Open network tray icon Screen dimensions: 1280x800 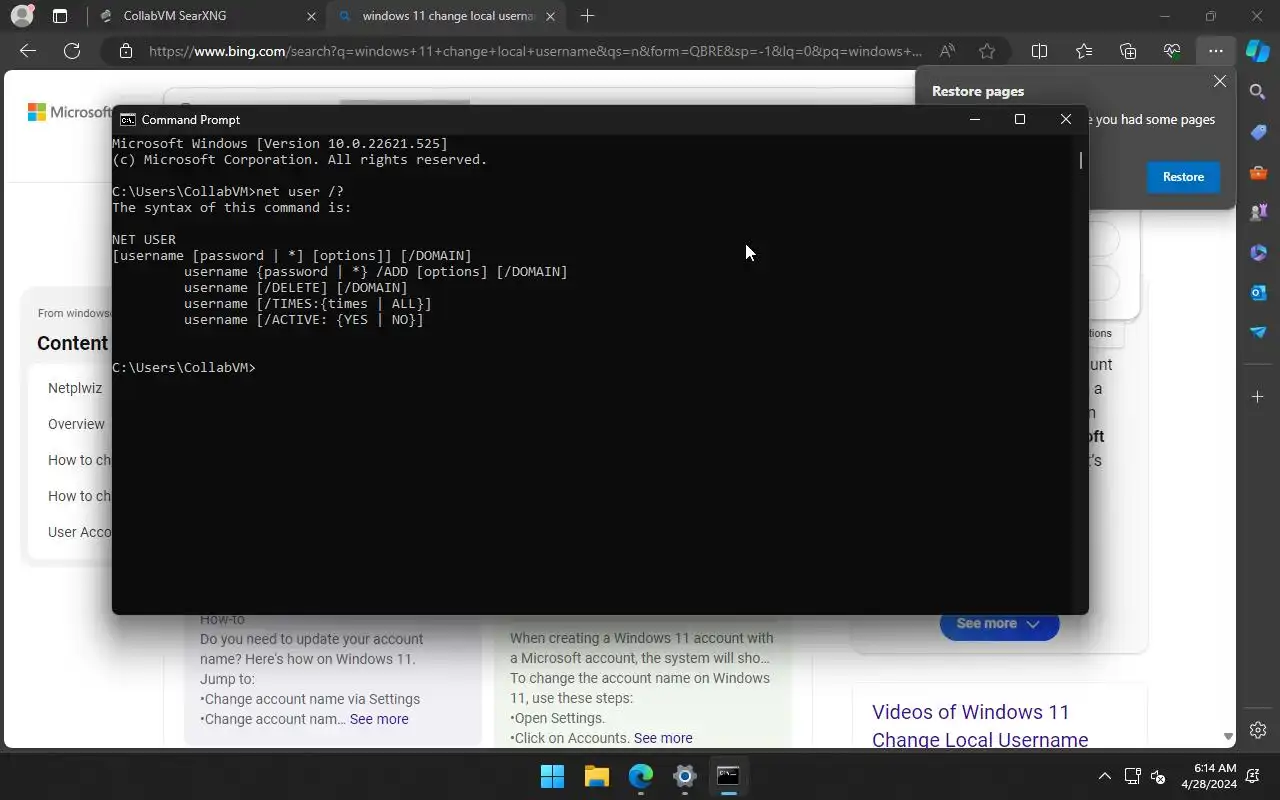click(1133, 776)
